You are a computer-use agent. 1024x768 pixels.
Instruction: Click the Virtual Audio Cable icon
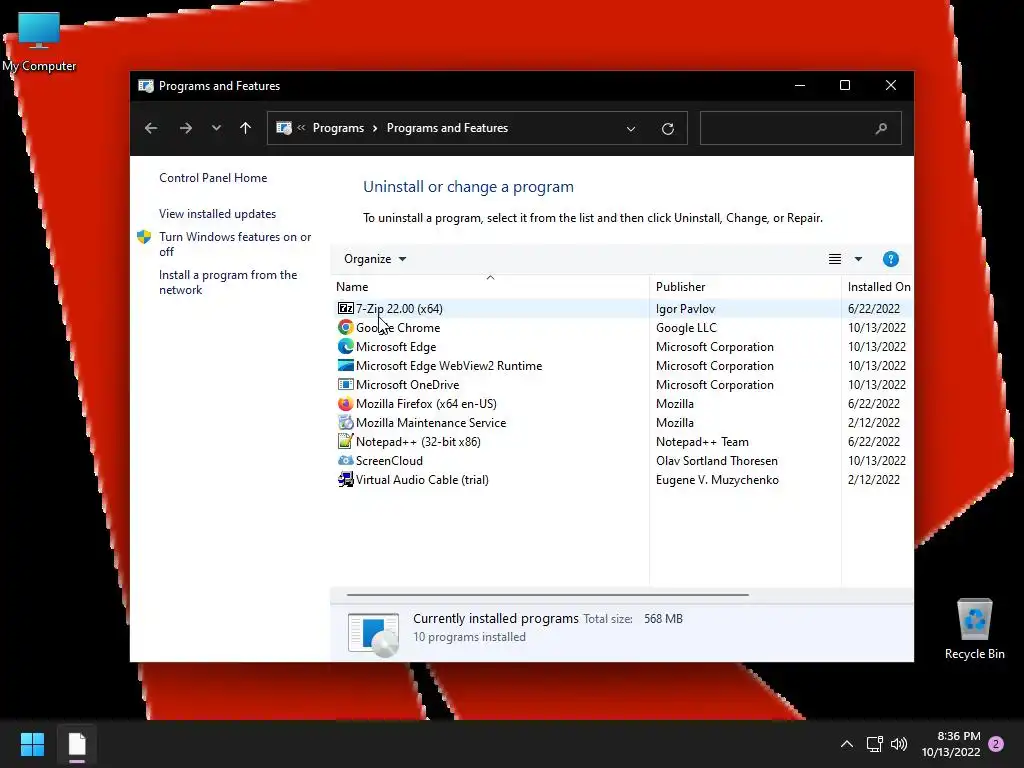point(345,479)
